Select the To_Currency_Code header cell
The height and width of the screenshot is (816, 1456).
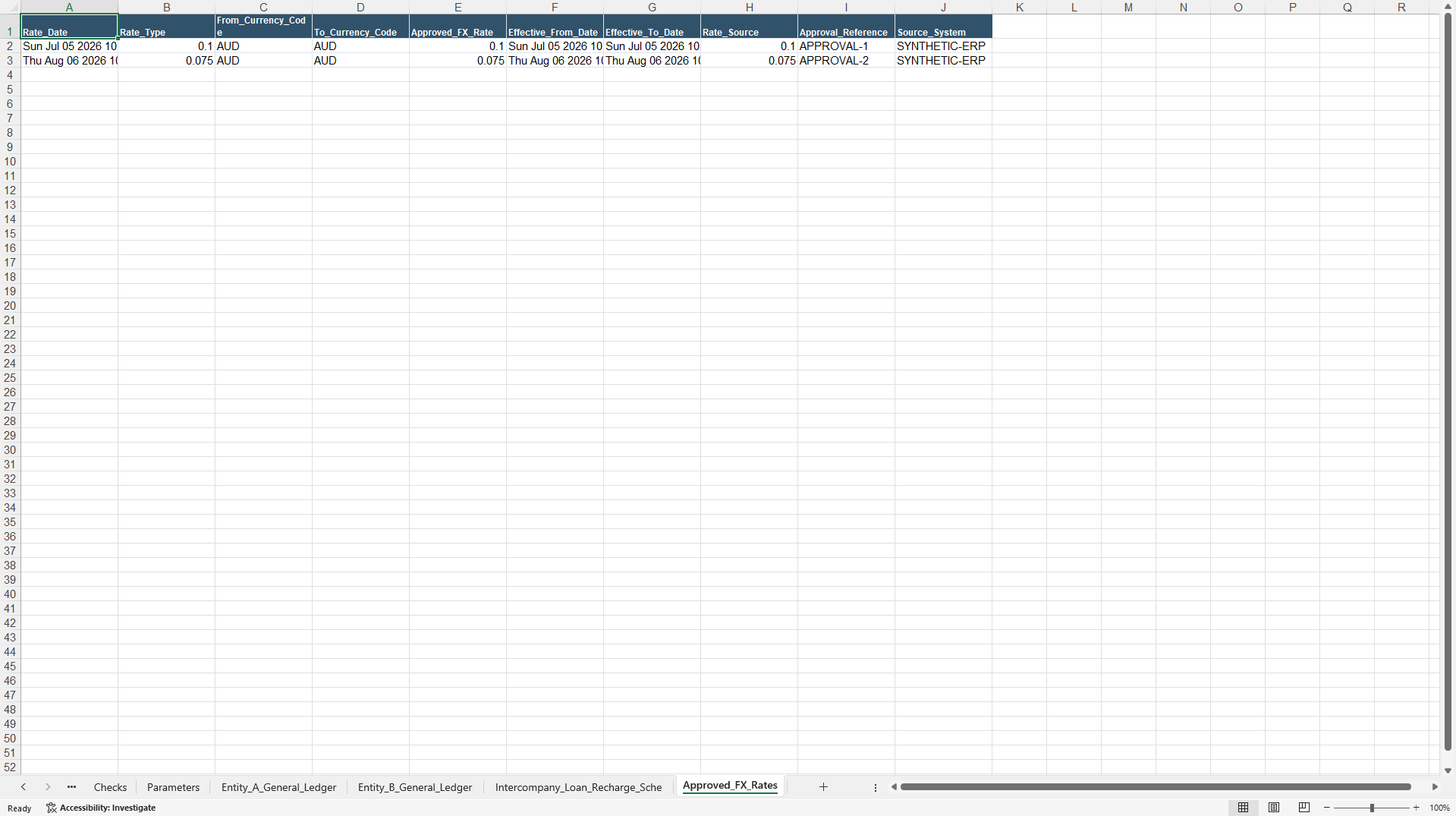pos(360,27)
